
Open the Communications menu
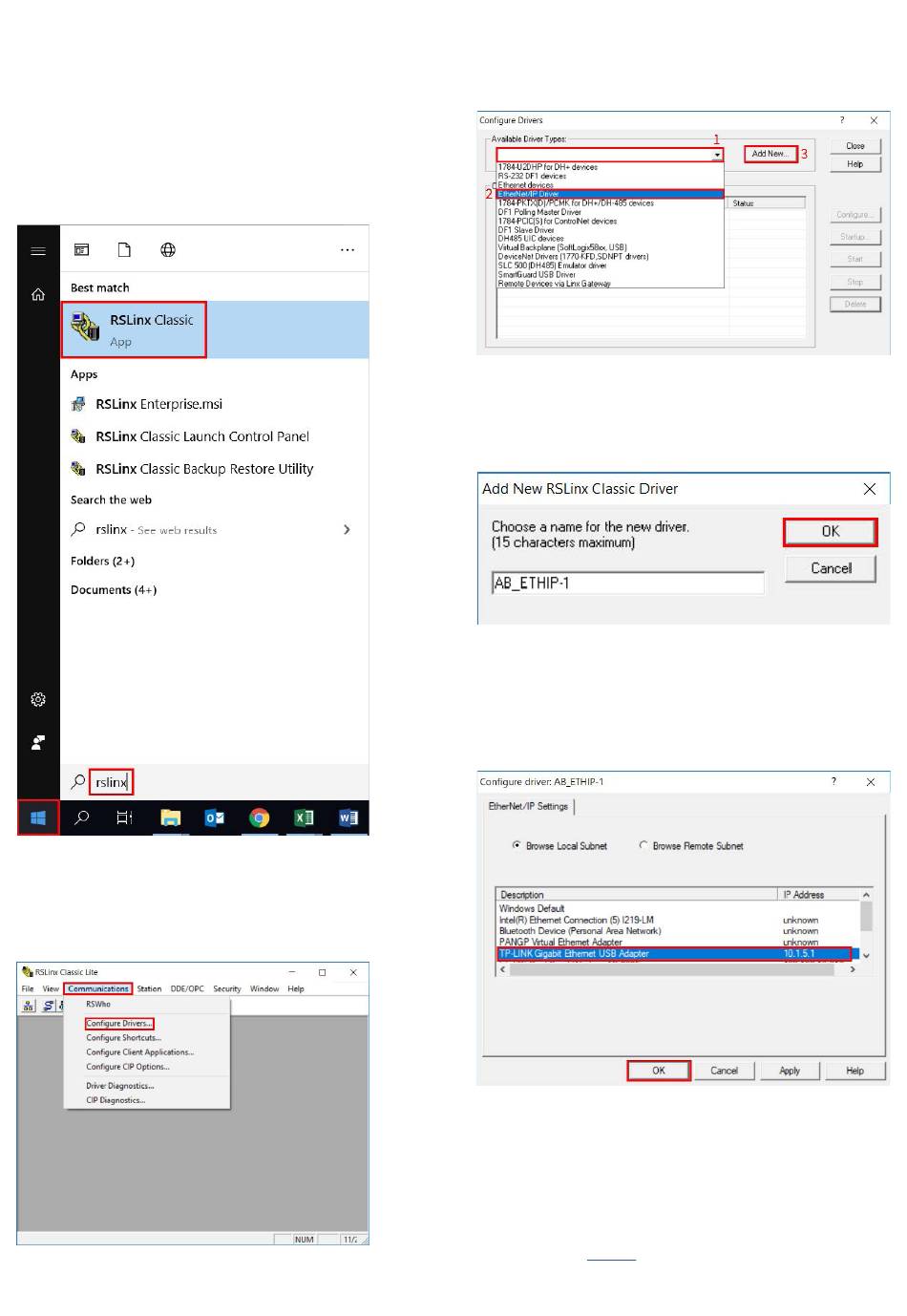(x=98, y=988)
